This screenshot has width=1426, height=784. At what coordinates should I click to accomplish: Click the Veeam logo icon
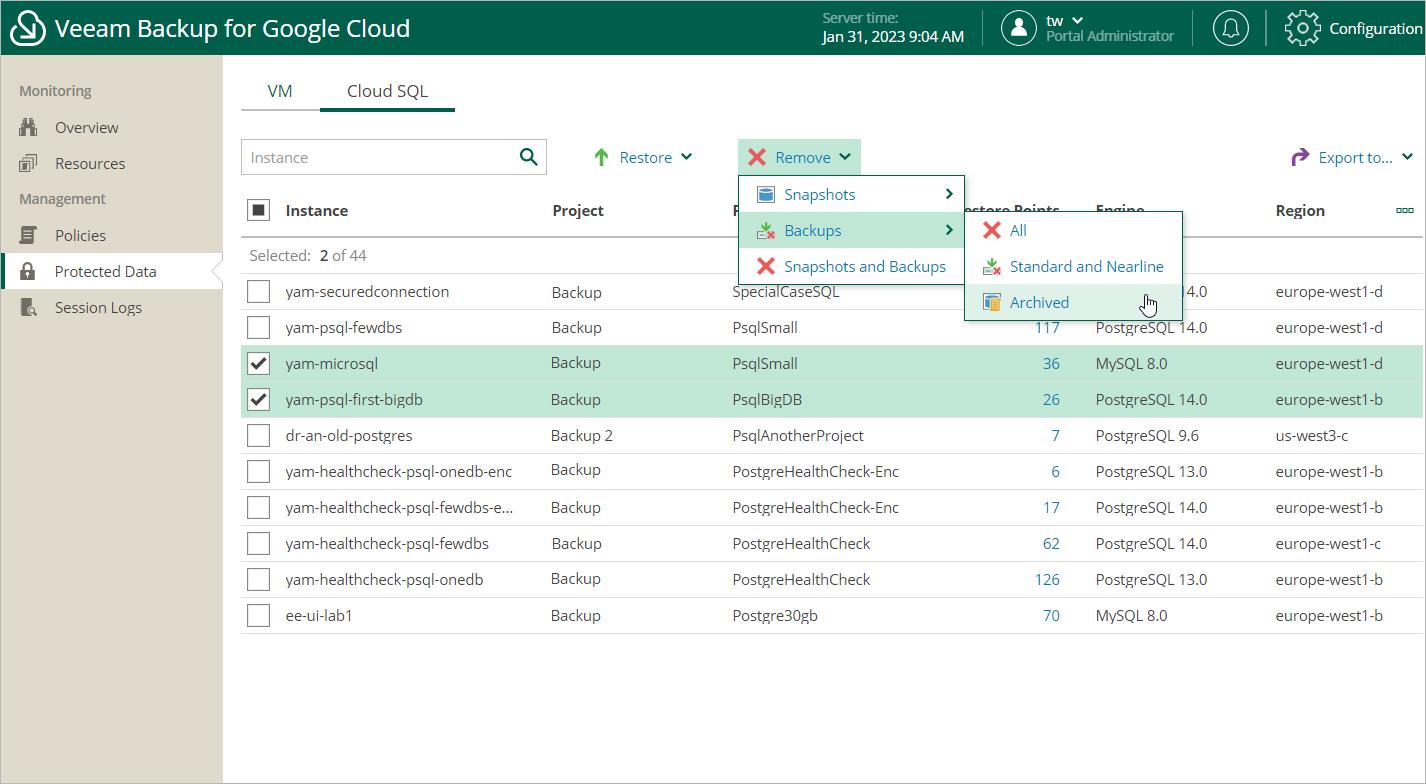tap(28, 28)
